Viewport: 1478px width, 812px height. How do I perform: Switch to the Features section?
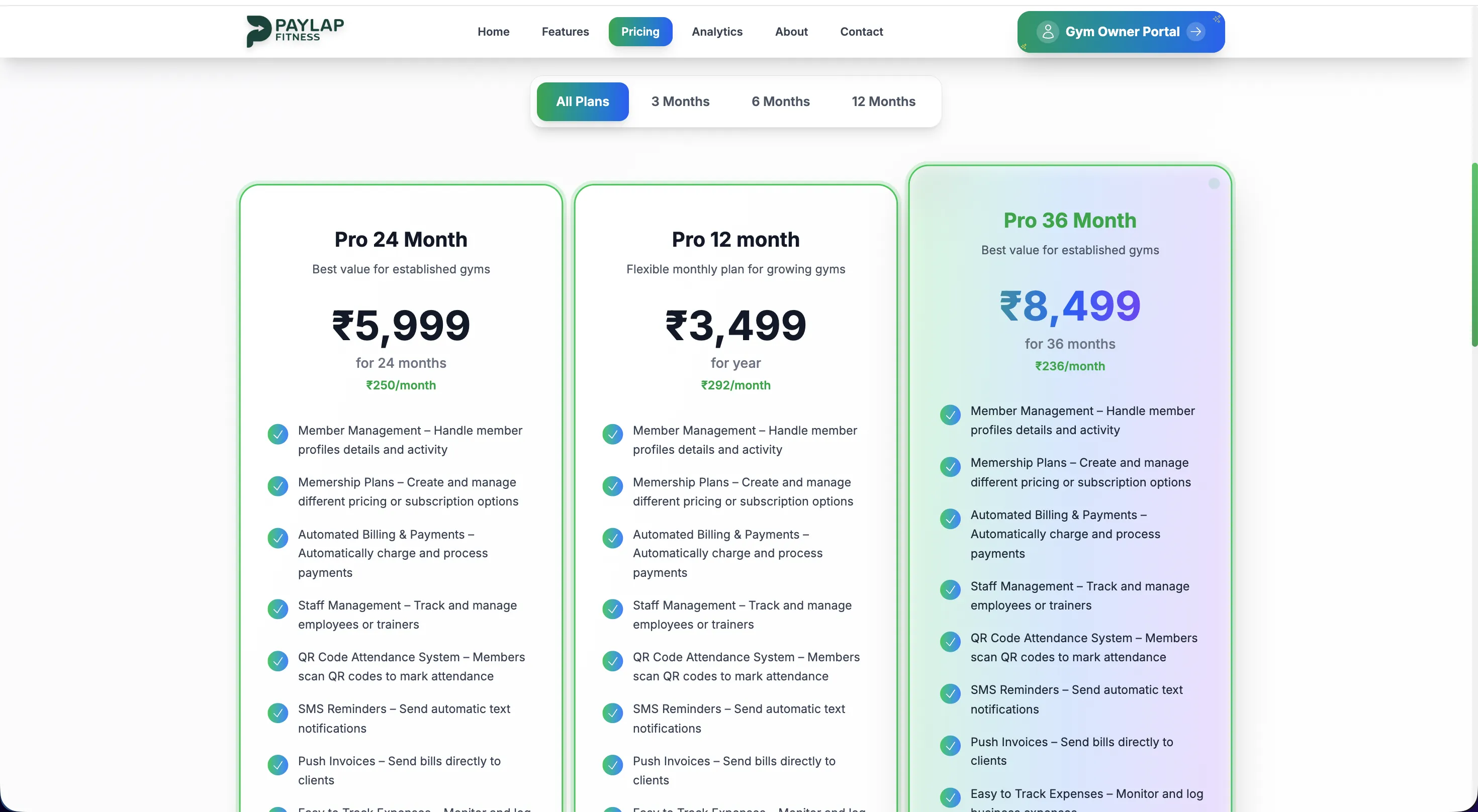pos(565,32)
